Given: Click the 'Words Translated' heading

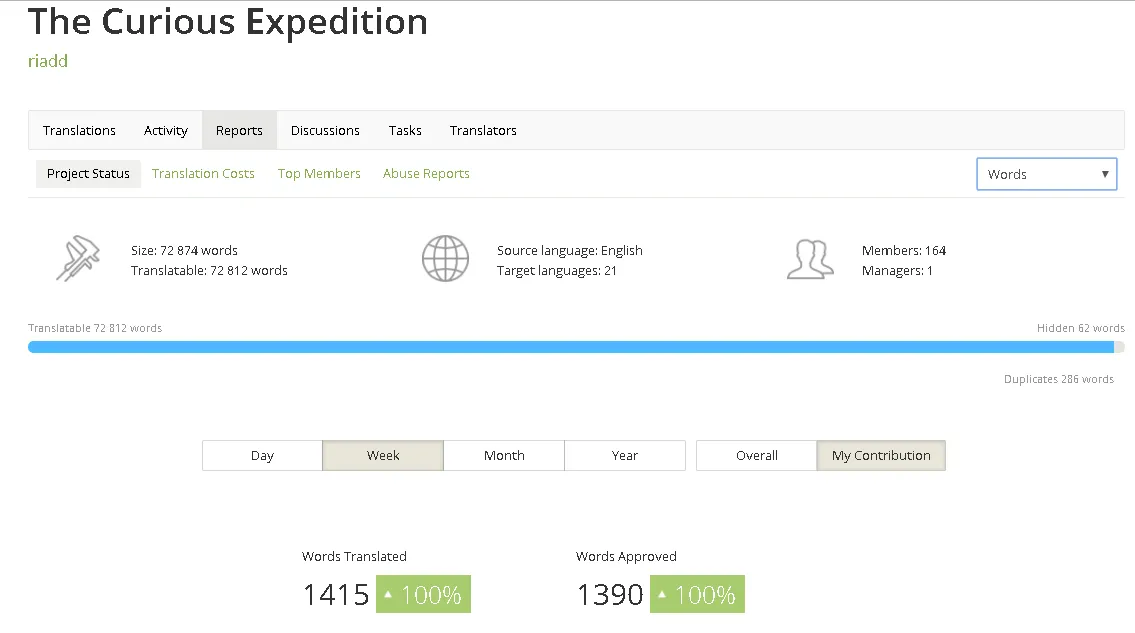Looking at the screenshot, I should point(354,556).
